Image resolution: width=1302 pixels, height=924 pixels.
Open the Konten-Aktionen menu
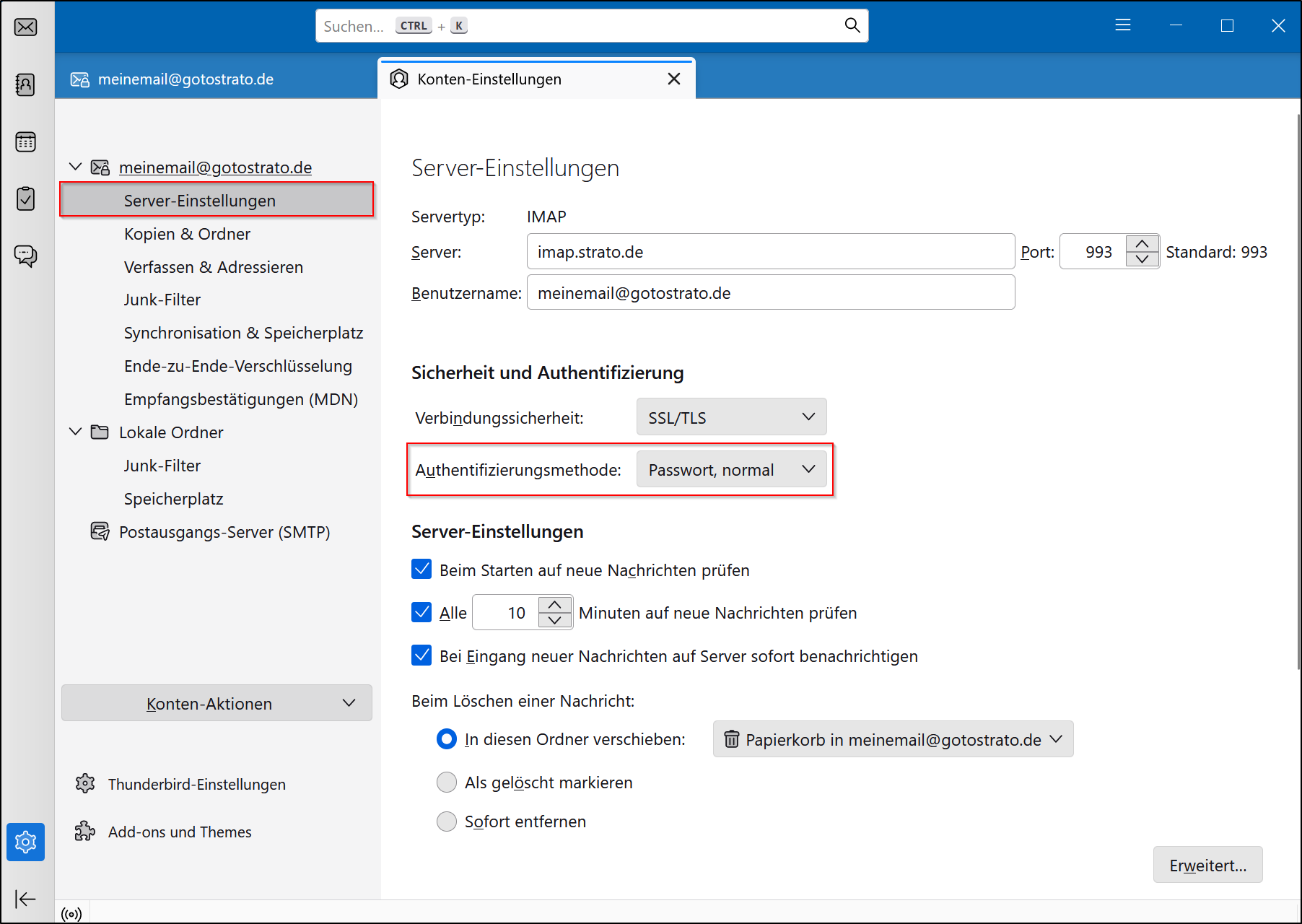(x=216, y=703)
